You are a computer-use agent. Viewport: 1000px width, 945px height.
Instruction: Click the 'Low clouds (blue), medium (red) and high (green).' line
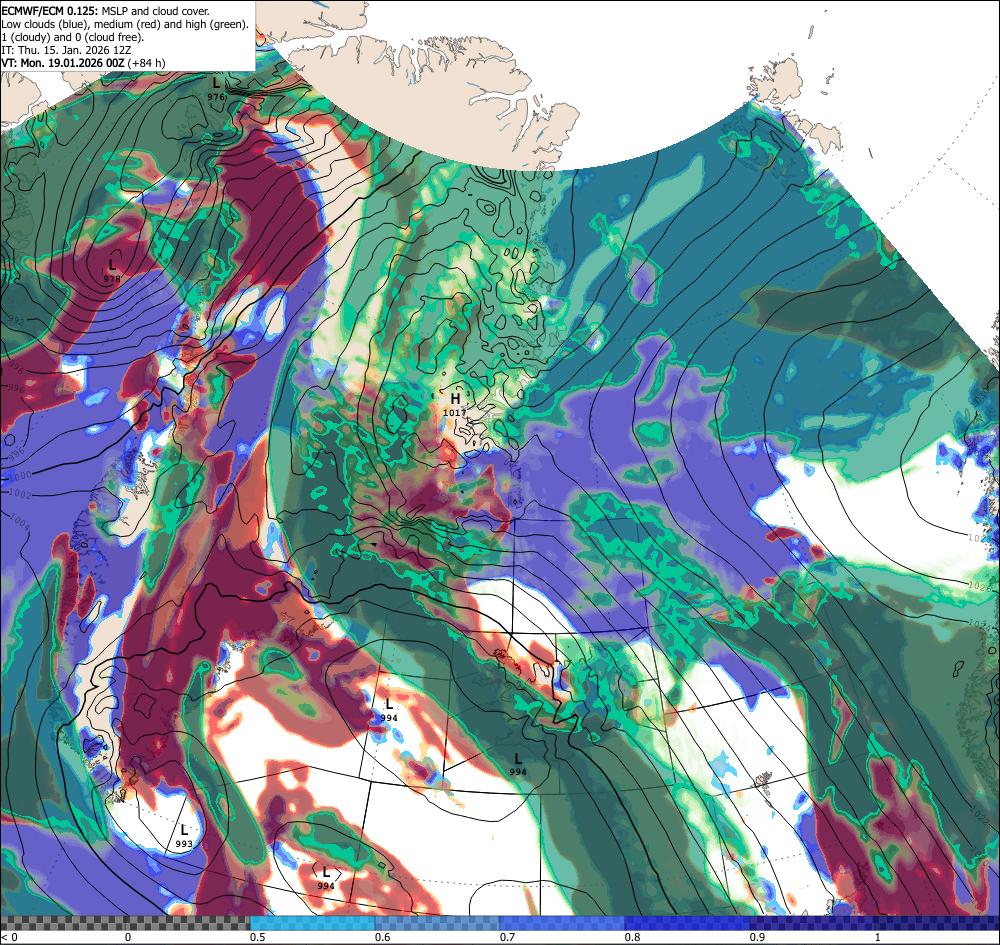click(125, 24)
